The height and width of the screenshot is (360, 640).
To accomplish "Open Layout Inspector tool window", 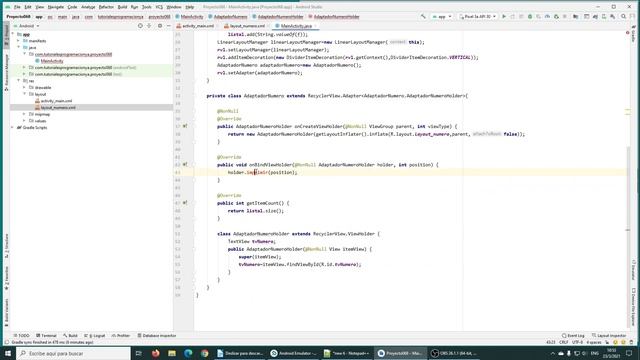I will (609, 336).
